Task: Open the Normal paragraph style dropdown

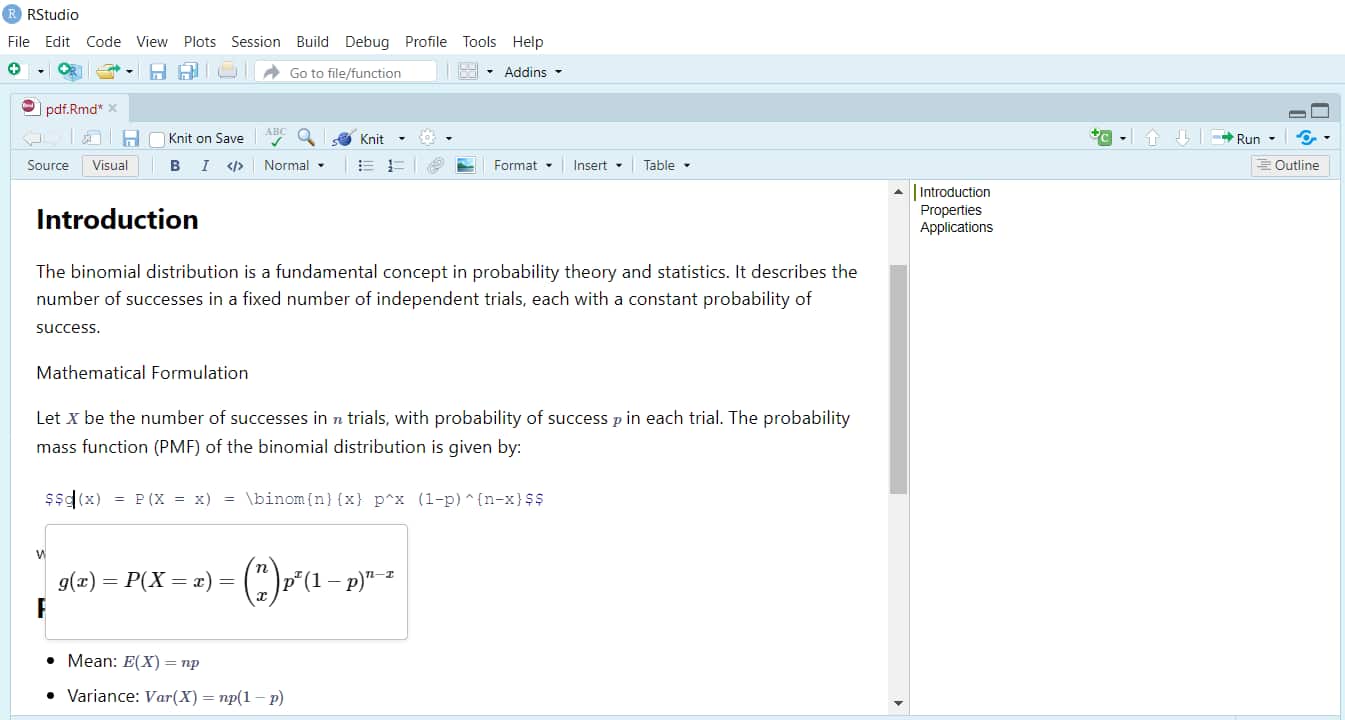Action: pyautogui.click(x=294, y=165)
